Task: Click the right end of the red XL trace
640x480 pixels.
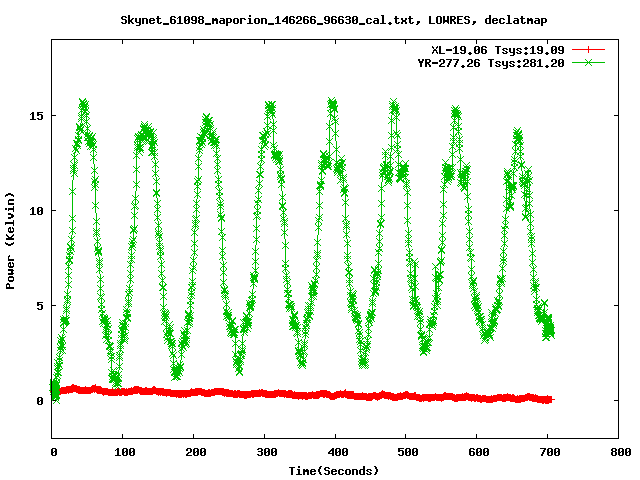Action: tap(548, 399)
